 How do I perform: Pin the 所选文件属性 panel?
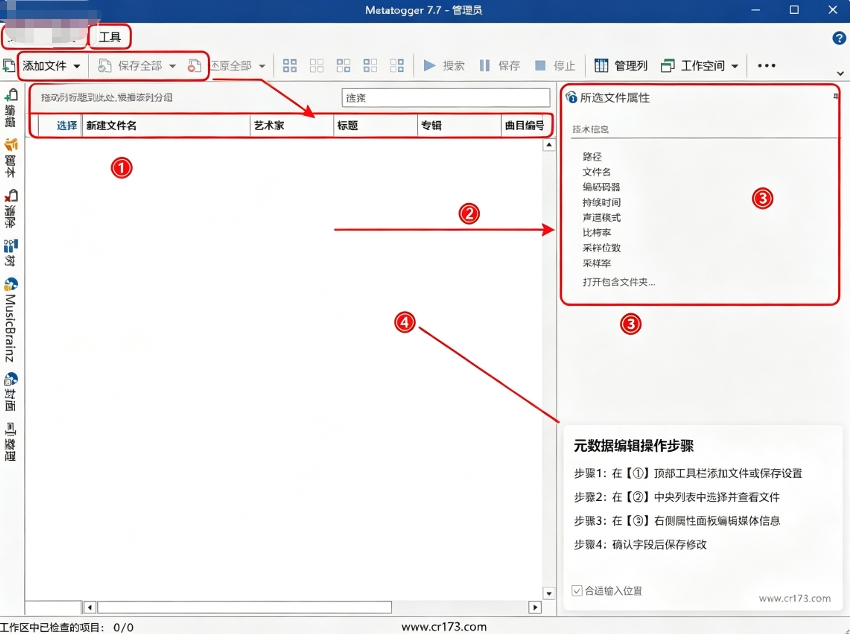pos(836,96)
